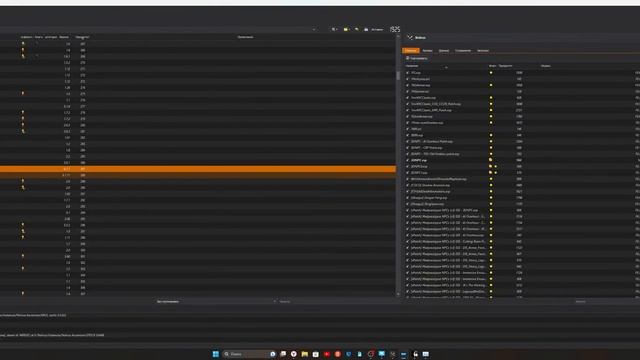The image size is (640, 360).
Task: Open the list options icon with dropdown arrow
Action: pos(334,29)
